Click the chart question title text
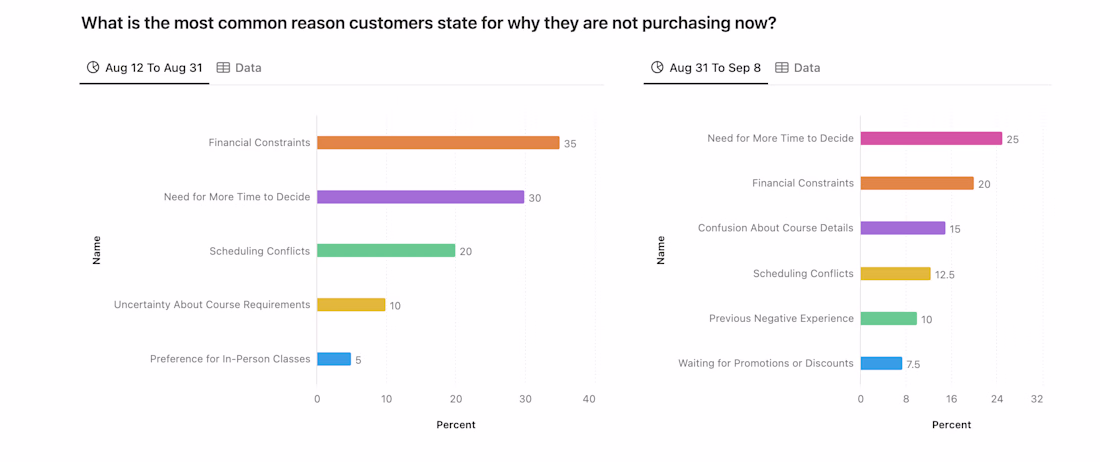This screenshot has height=462, width=1100. tap(428, 22)
